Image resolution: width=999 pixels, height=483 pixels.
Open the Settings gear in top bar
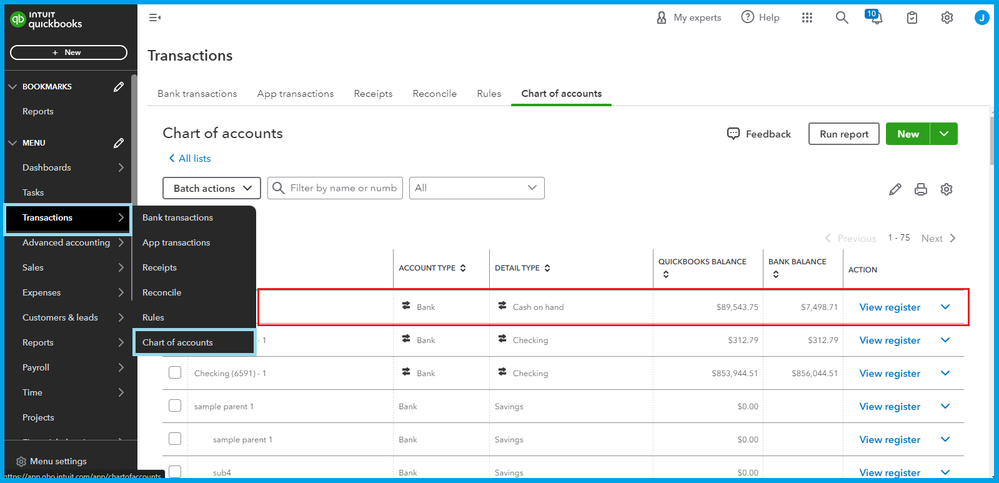(947, 18)
